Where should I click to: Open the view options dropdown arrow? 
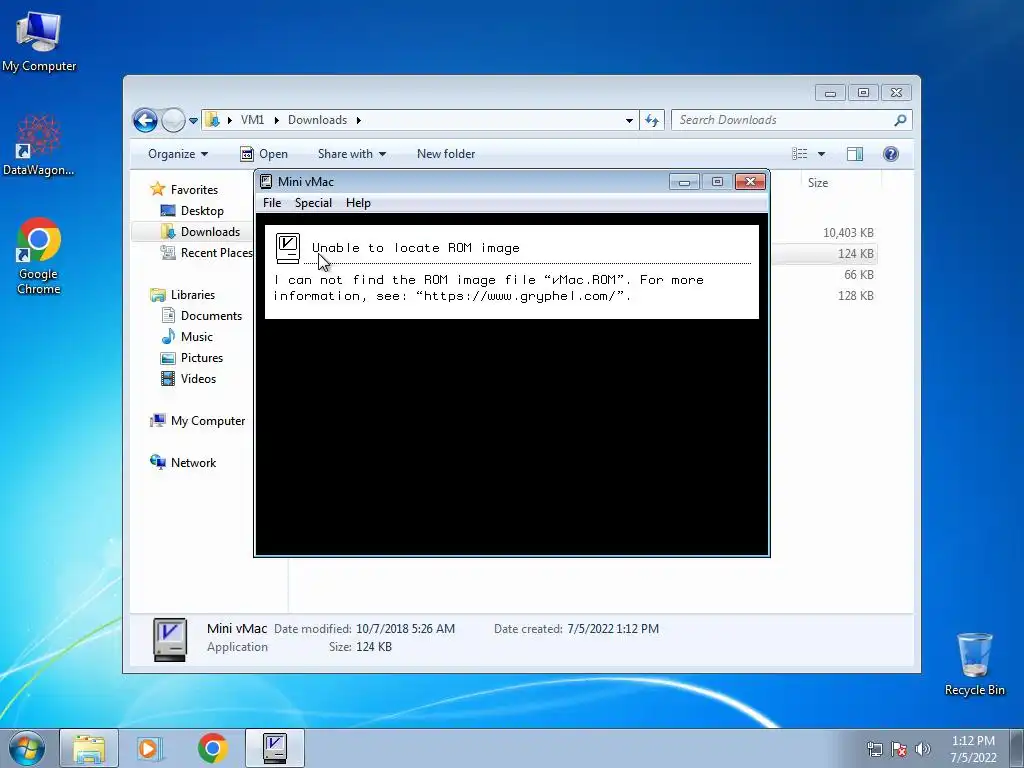pos(822,154)
